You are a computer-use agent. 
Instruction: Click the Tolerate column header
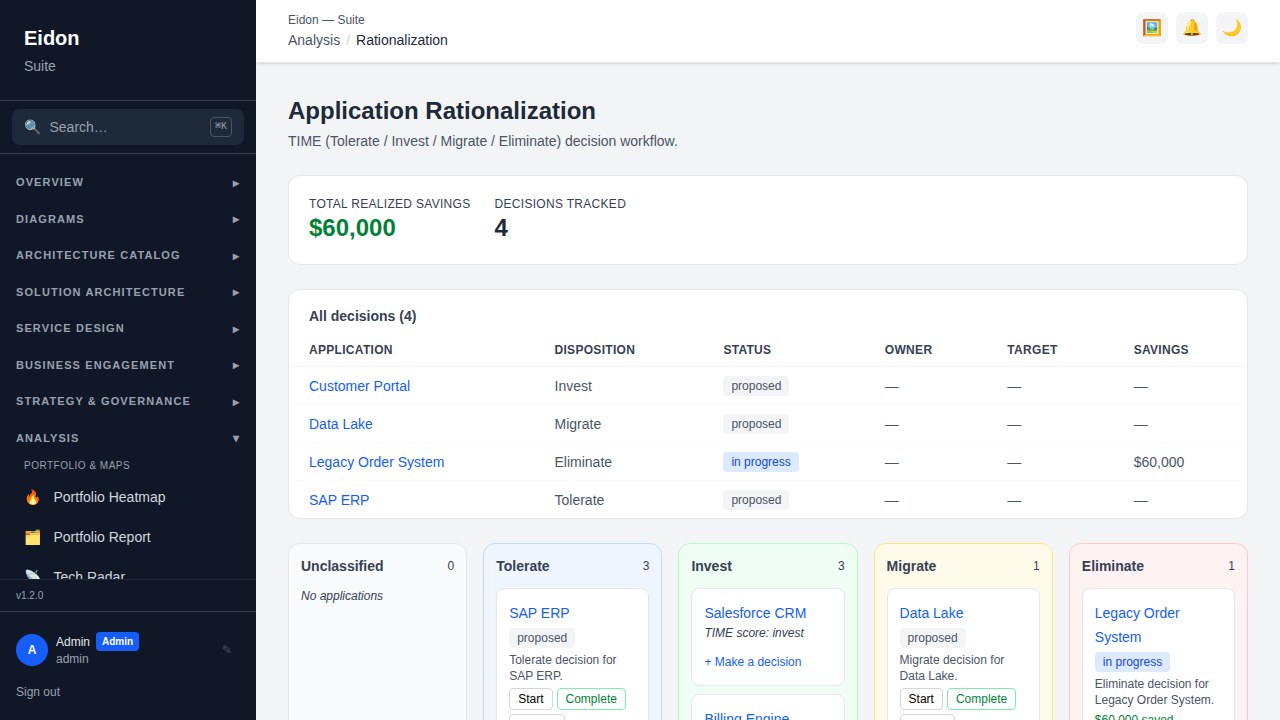tap(523, 566)
